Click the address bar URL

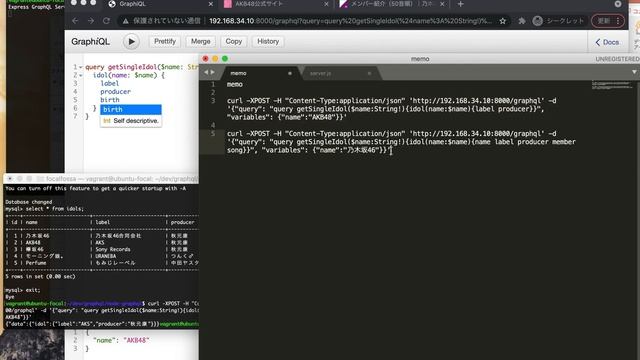click(350, 21)
